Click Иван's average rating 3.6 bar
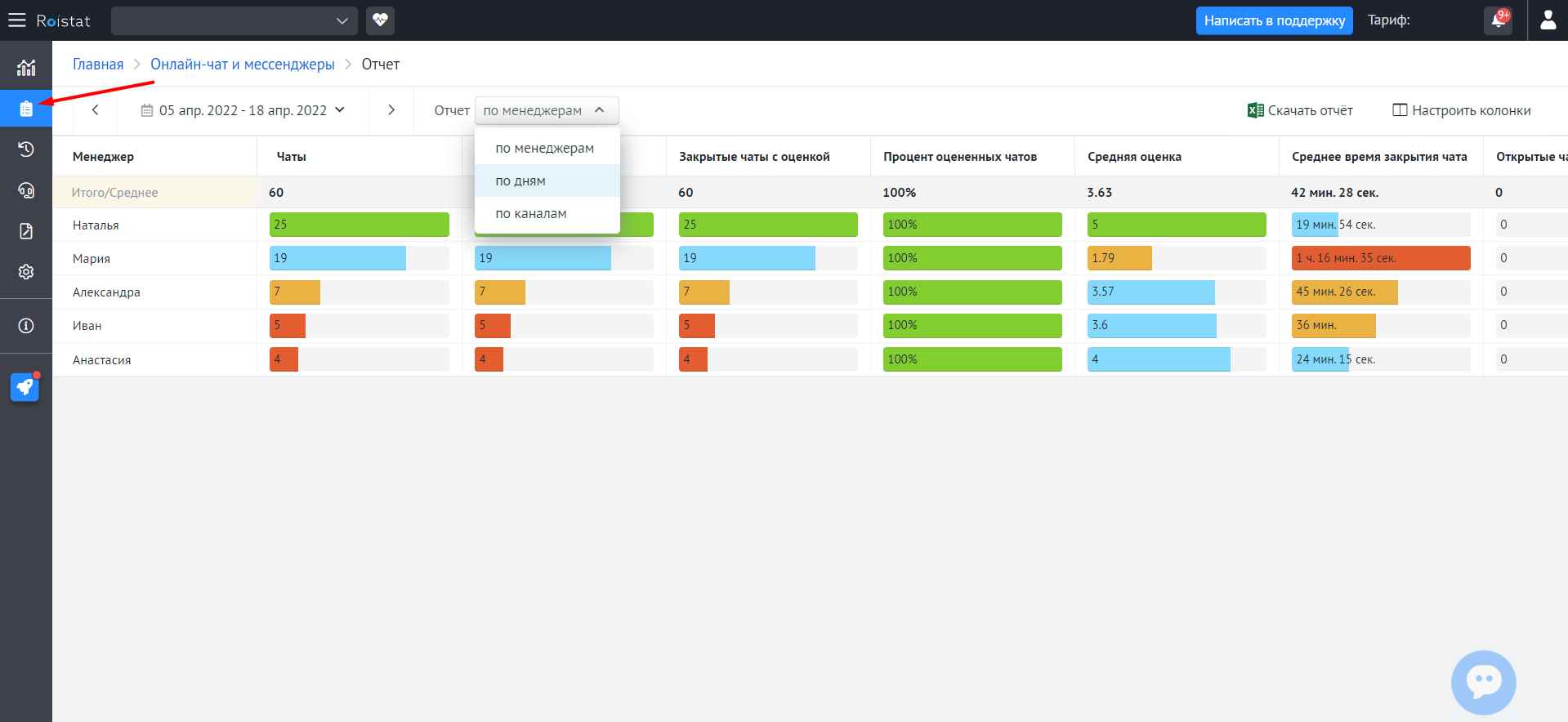The image size is (1568, 722). [1151, 325]
